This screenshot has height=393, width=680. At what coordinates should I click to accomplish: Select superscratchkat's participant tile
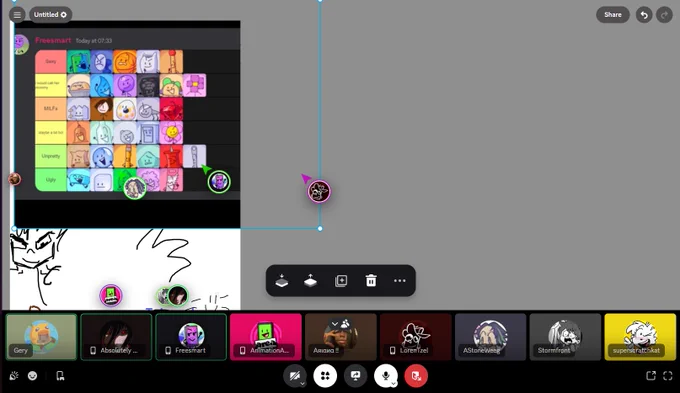point(640,337)
